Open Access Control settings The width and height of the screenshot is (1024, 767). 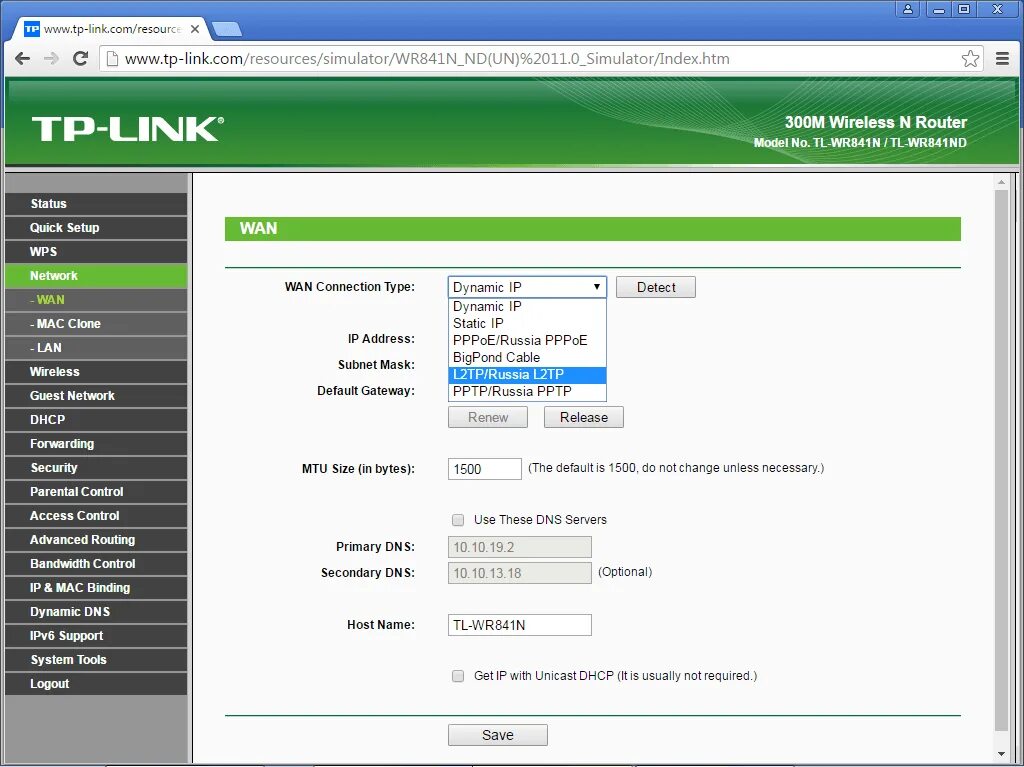96,516
